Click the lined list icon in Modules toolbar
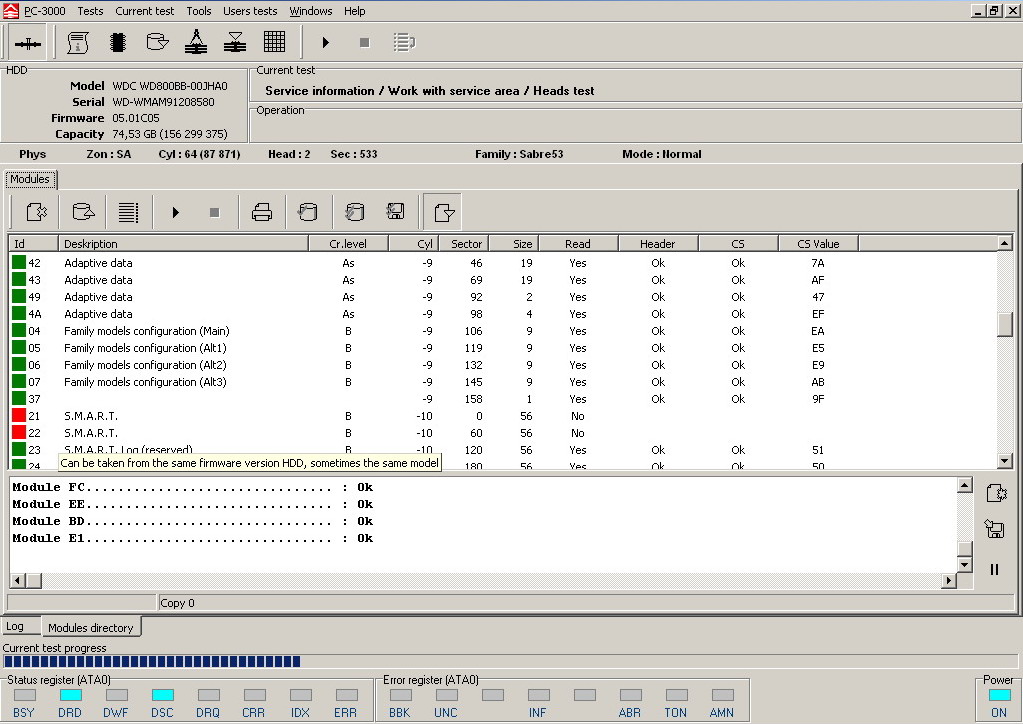This screenshot has width=1023, height=724. [128, 212]
